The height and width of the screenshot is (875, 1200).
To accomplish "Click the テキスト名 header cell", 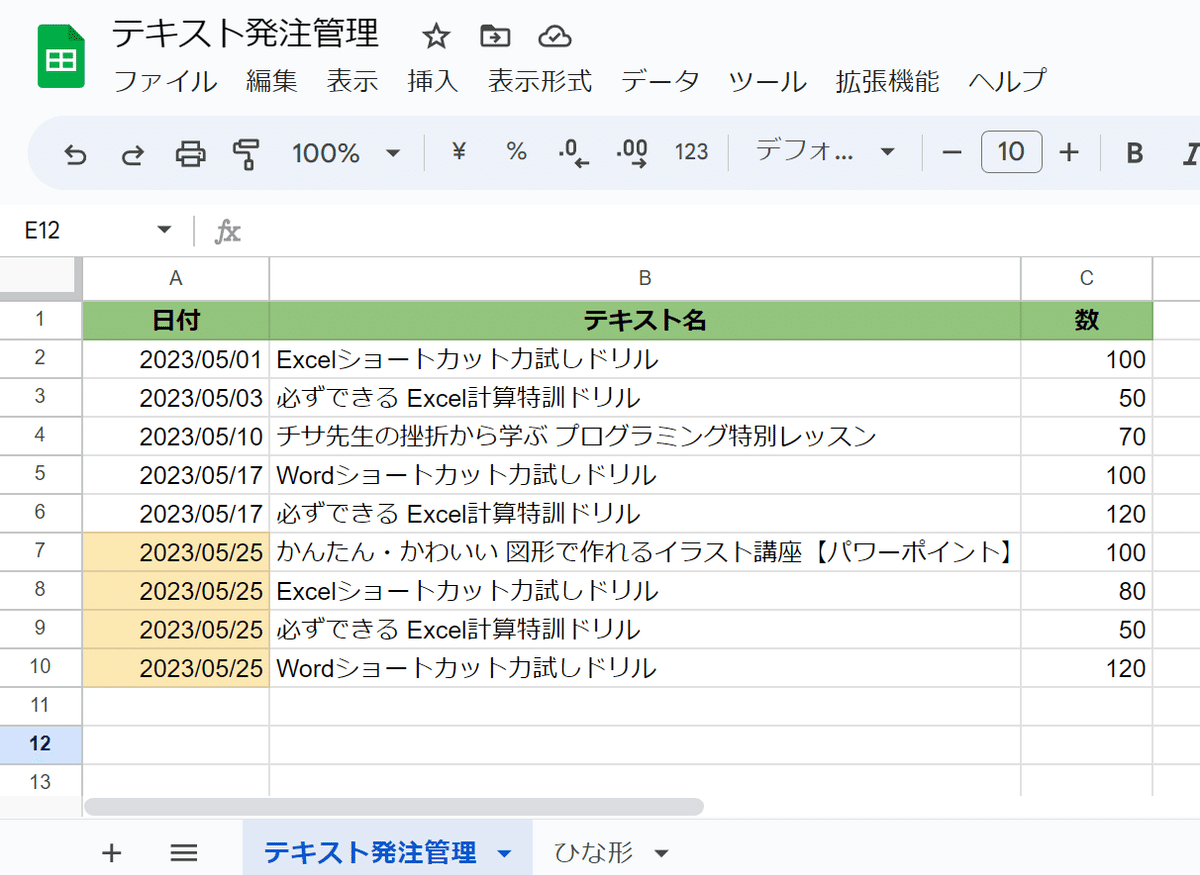I will click(645, 320).
